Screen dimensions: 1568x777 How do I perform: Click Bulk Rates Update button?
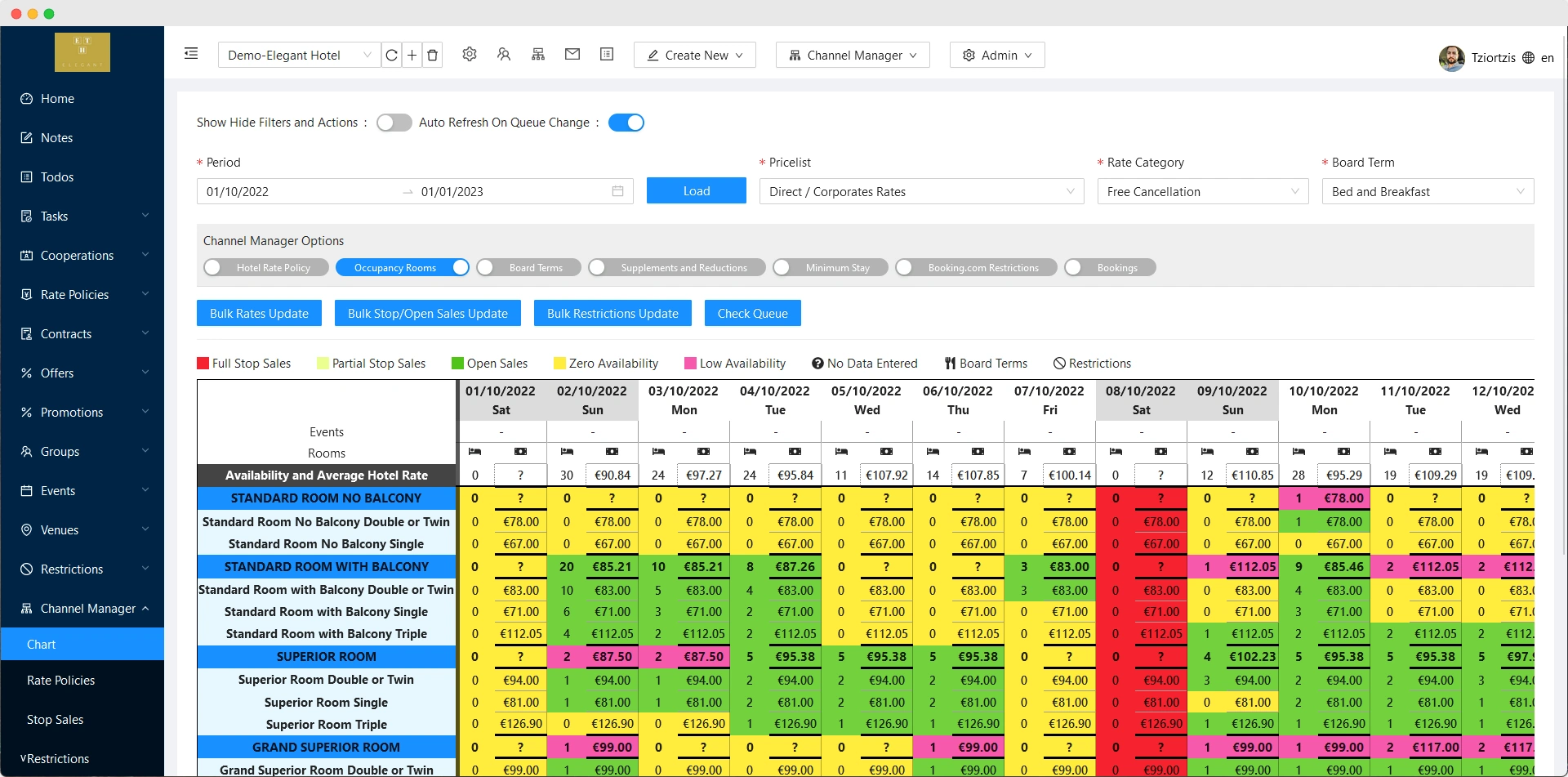click(259, 313)
